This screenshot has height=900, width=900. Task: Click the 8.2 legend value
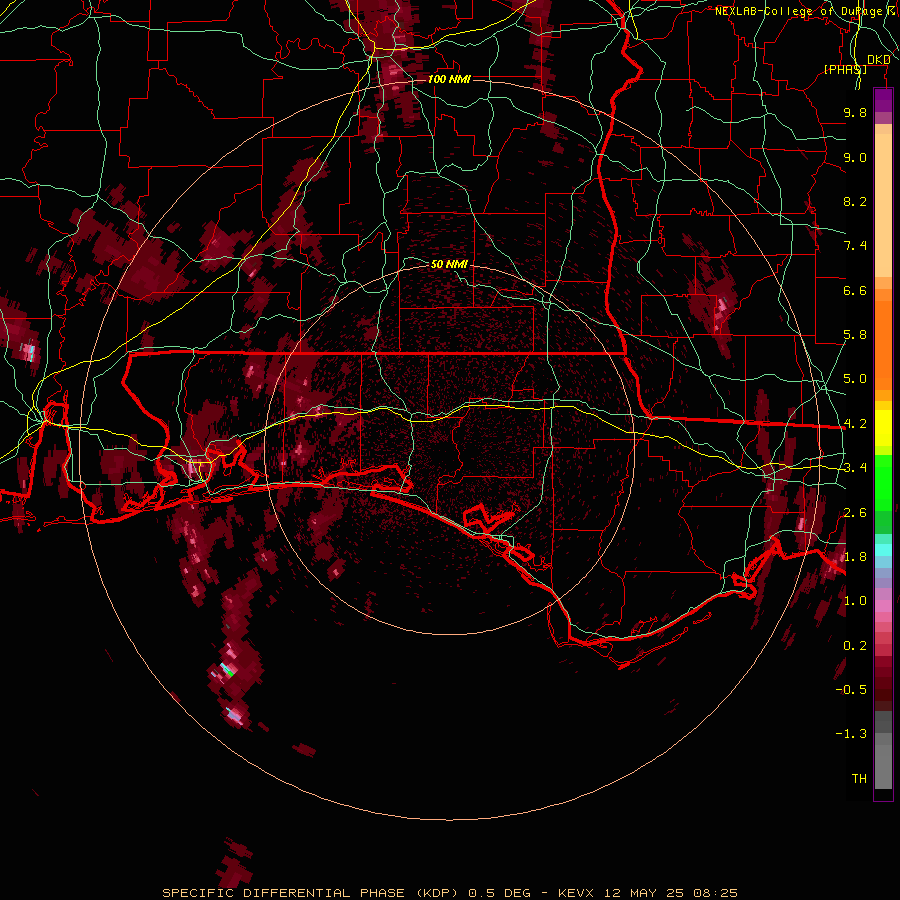pos(855,201)
